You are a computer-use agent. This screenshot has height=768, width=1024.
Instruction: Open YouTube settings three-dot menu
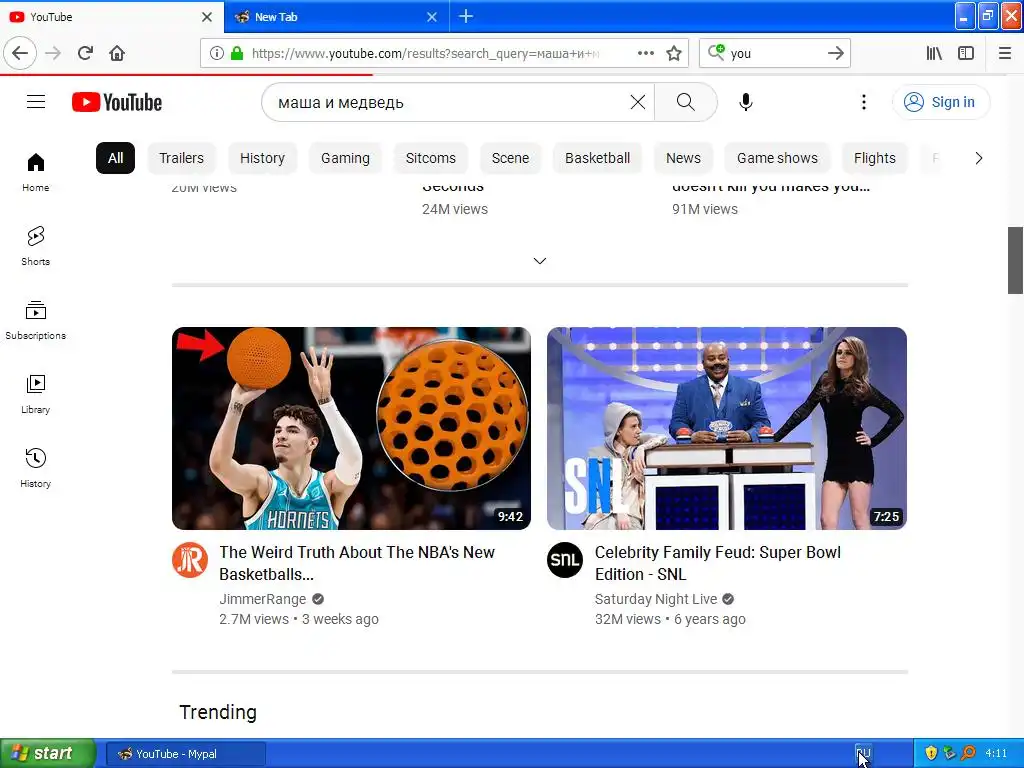tap(863, 102)
